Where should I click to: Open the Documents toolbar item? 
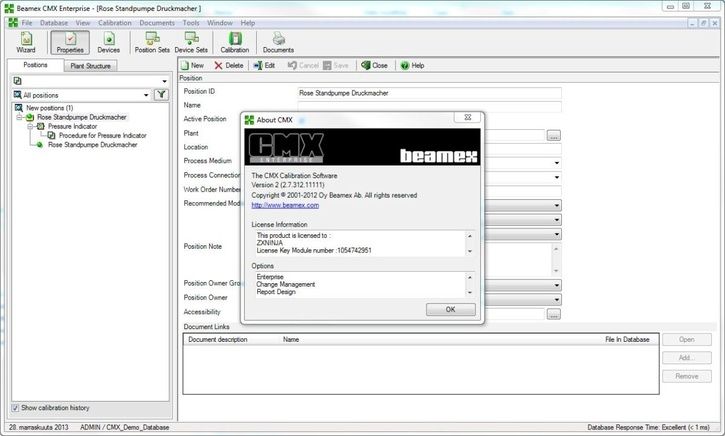pyautogui.click(x=278, y=43)
